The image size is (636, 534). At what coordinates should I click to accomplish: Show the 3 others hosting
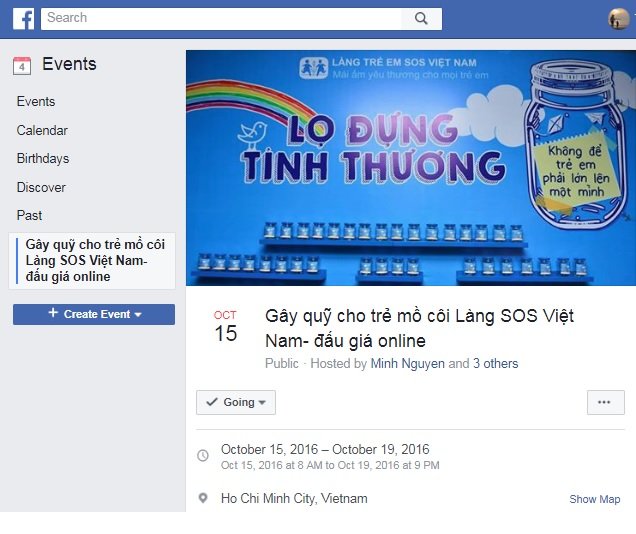pos(496,363)
